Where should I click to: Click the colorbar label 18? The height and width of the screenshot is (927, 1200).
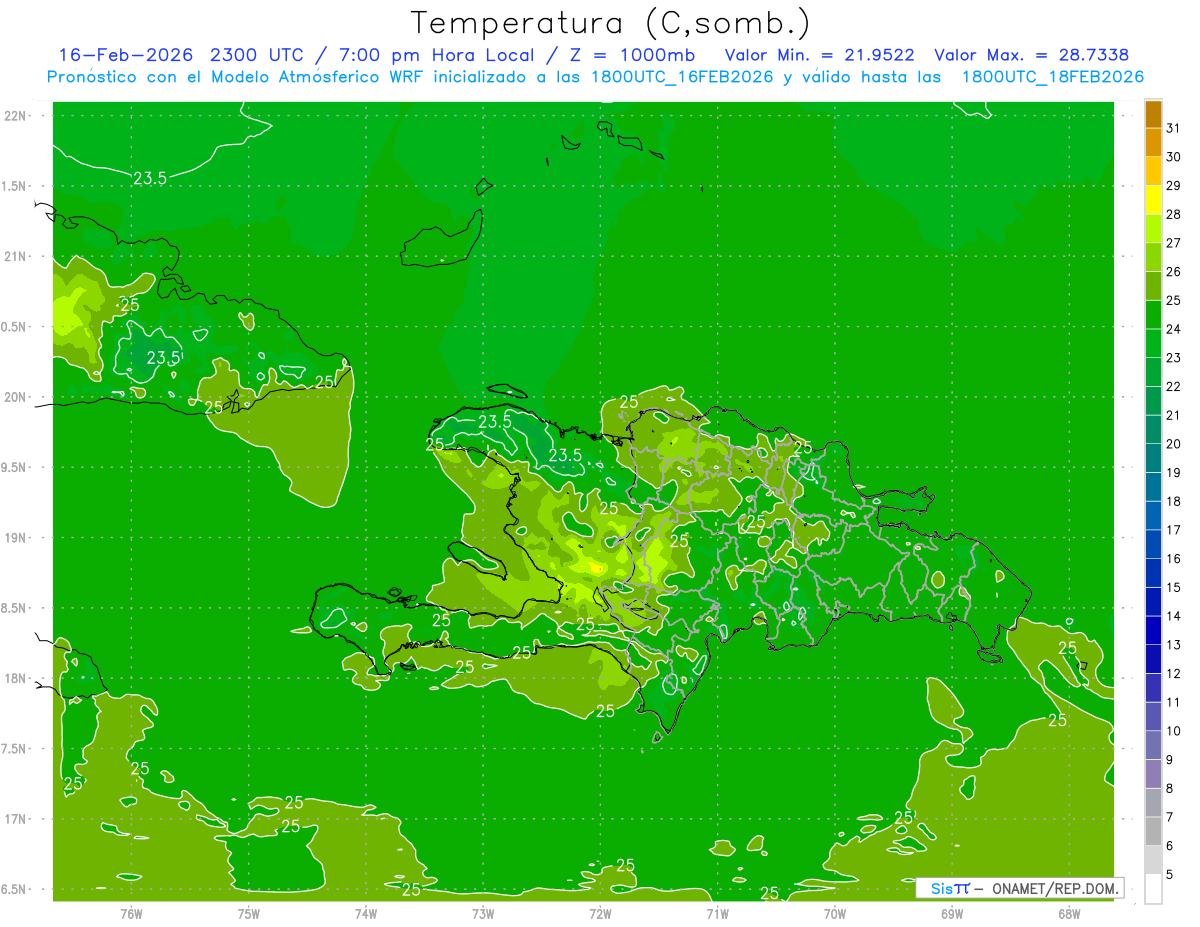click(x=1174, y=501)
